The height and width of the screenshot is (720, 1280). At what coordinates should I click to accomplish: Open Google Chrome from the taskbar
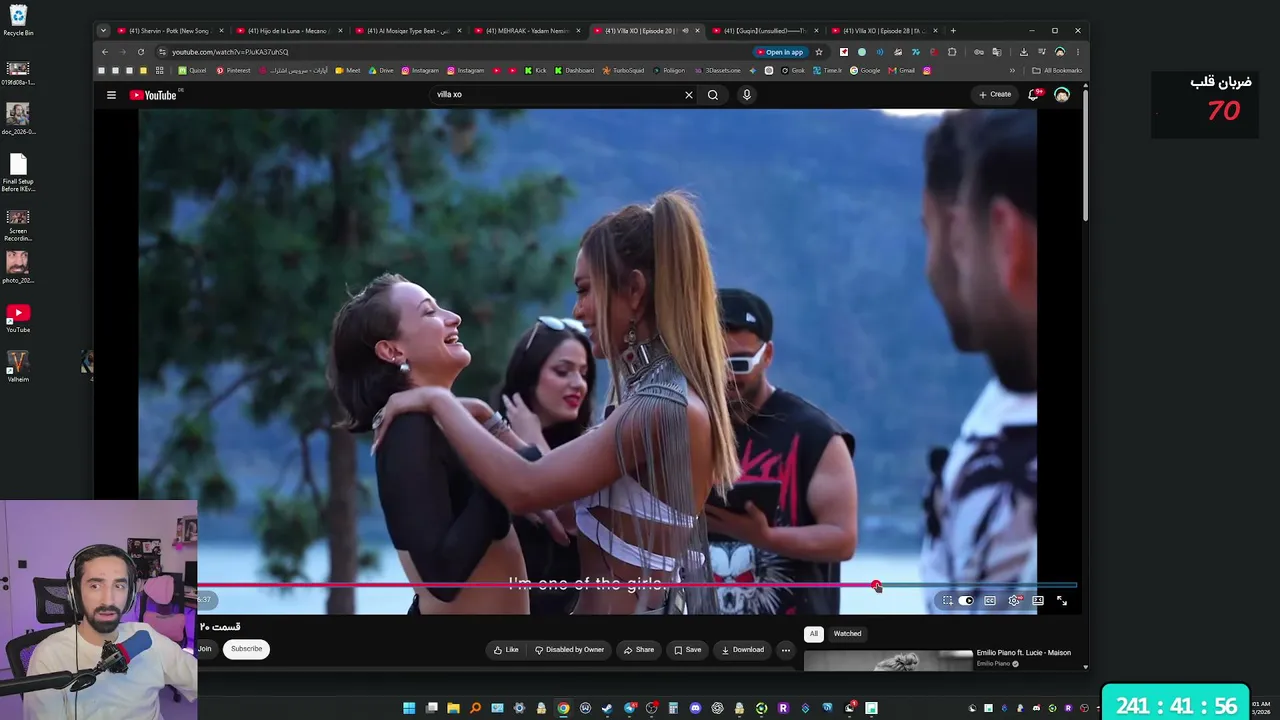tap(563, 709)
